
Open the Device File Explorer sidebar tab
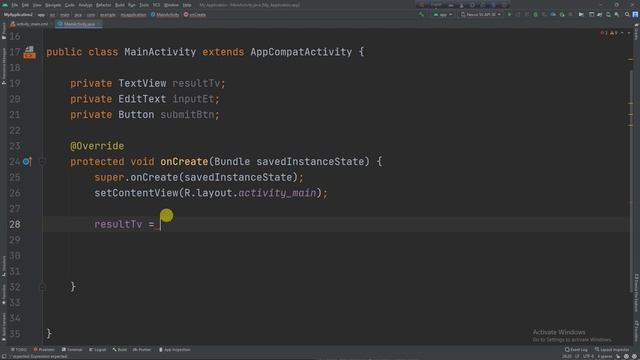pos(636,293)
